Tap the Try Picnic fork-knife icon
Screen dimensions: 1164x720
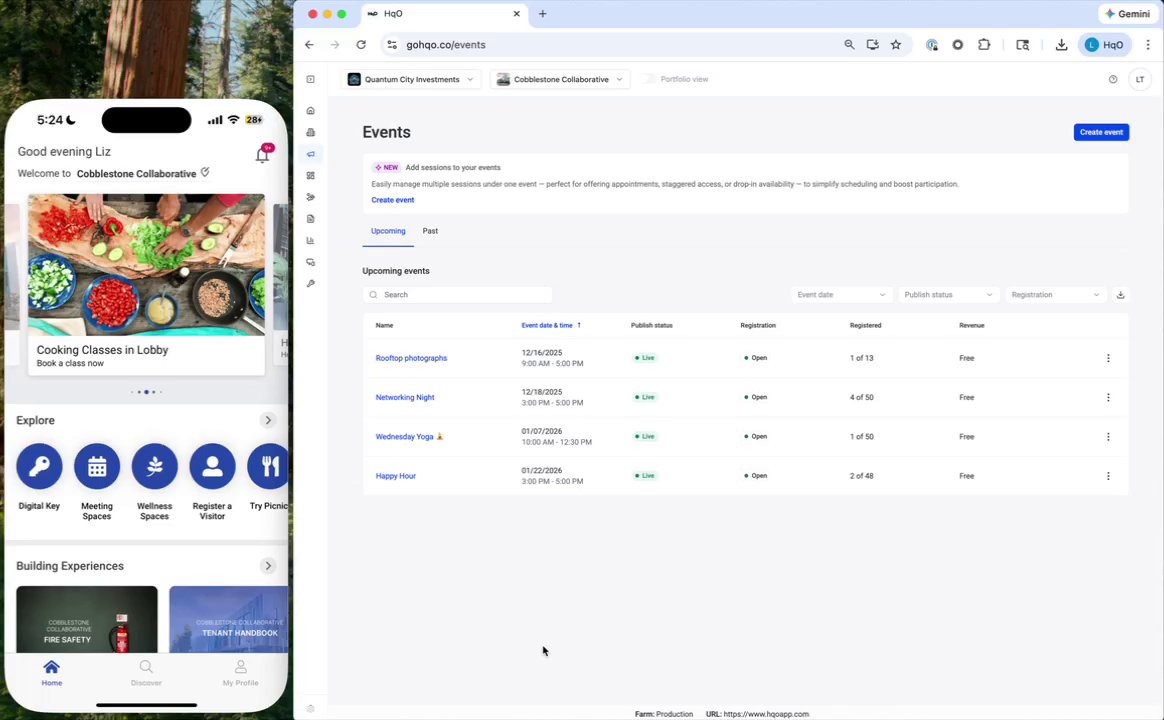[x=268, y=466]
